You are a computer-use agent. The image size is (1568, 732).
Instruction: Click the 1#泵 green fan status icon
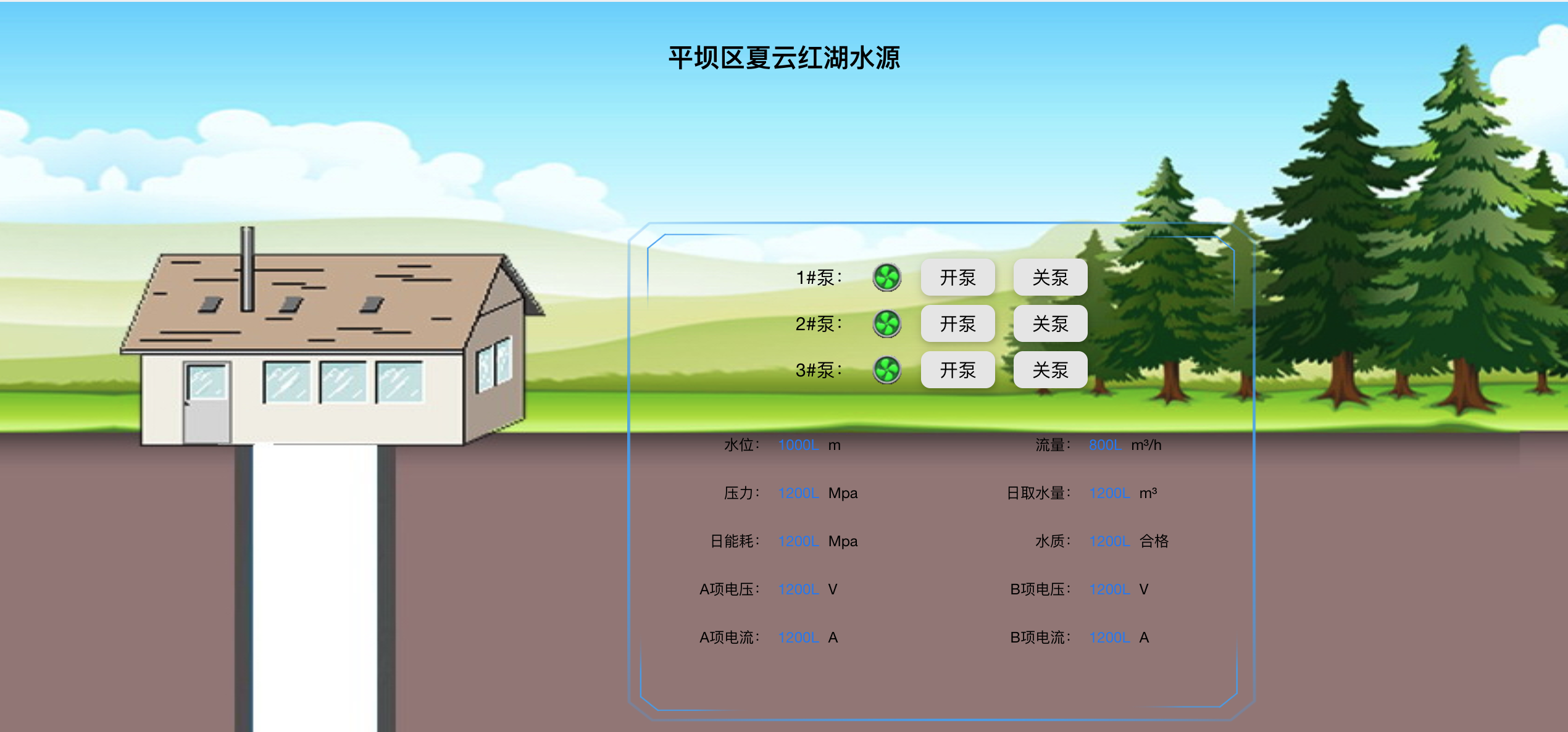coord(887,277)
